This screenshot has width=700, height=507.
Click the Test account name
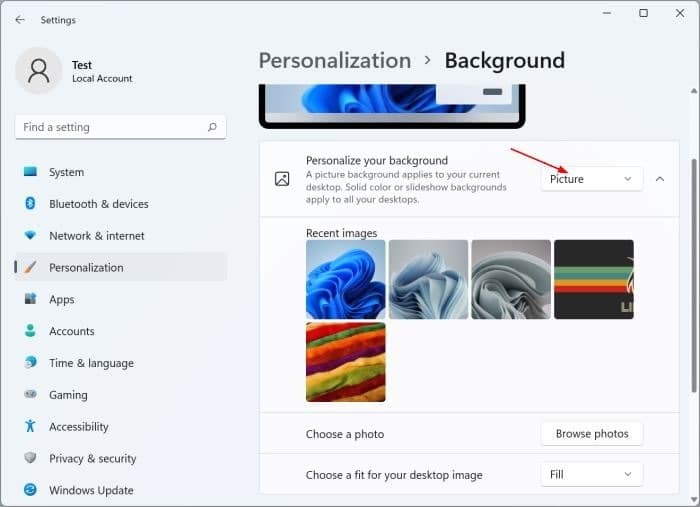[x=82, y=65]
